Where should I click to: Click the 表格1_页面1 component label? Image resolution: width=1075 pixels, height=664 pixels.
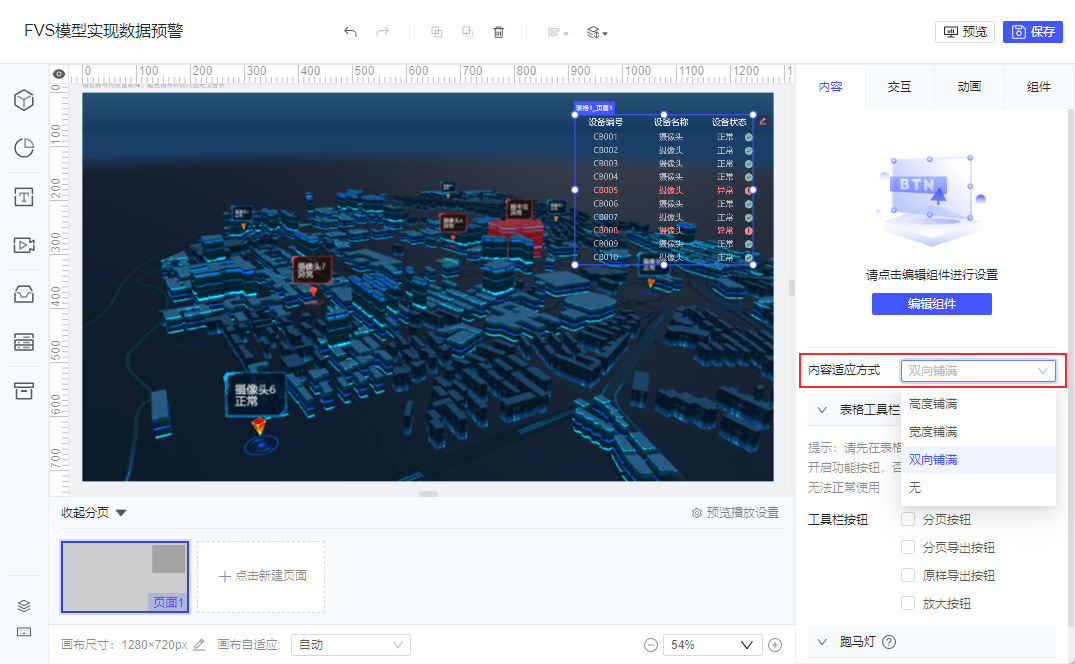click(x=594, y=108)
